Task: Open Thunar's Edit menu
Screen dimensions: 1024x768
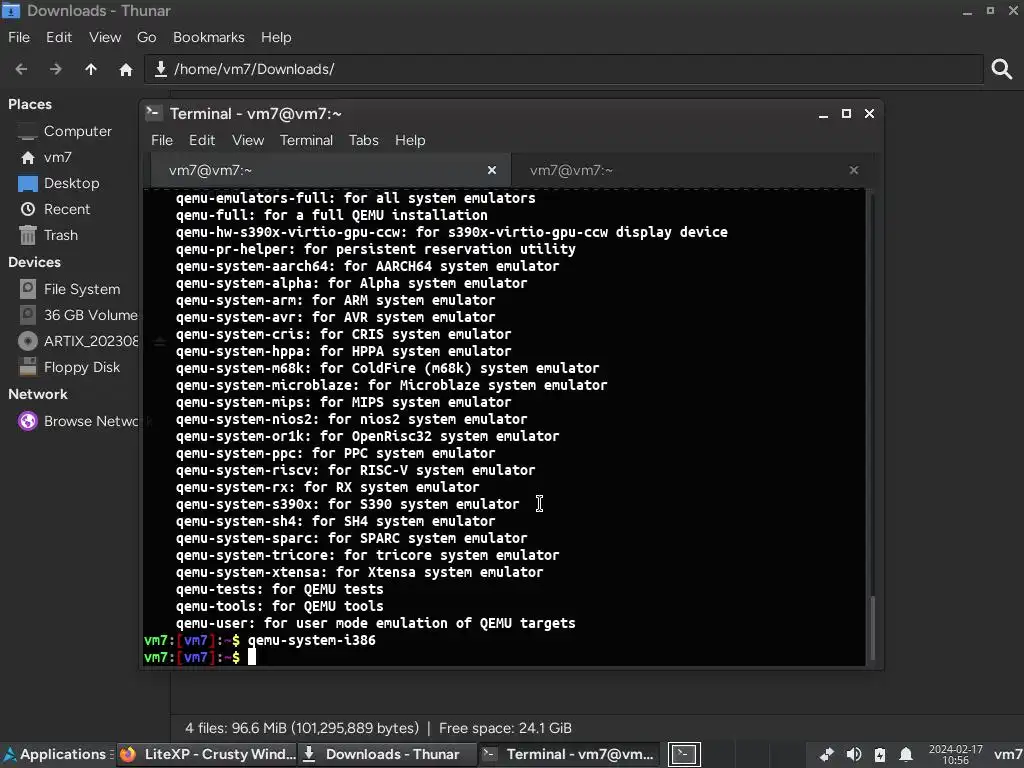Action: [x=59, y=37]
